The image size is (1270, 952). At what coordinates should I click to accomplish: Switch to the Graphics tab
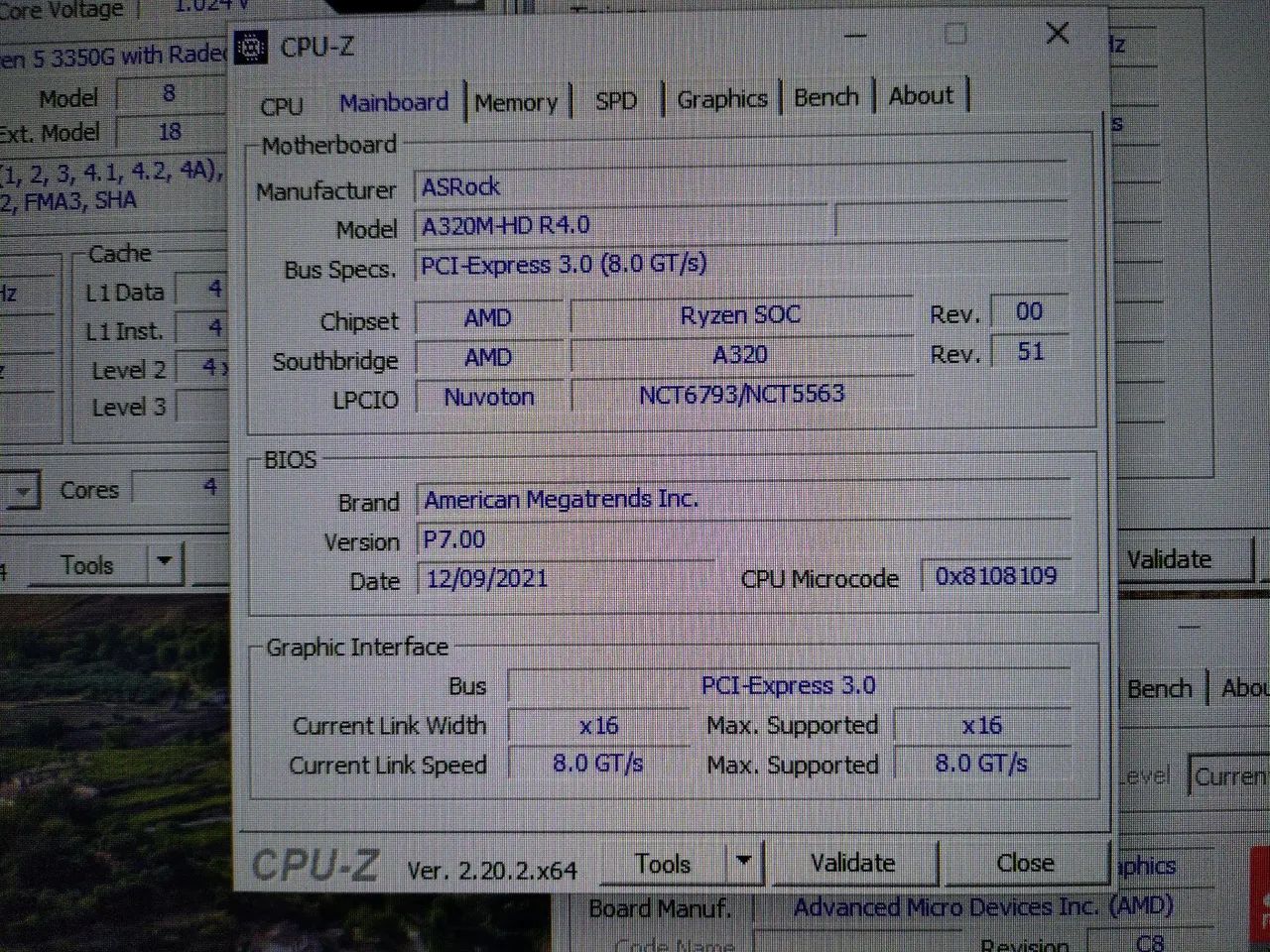722,99
